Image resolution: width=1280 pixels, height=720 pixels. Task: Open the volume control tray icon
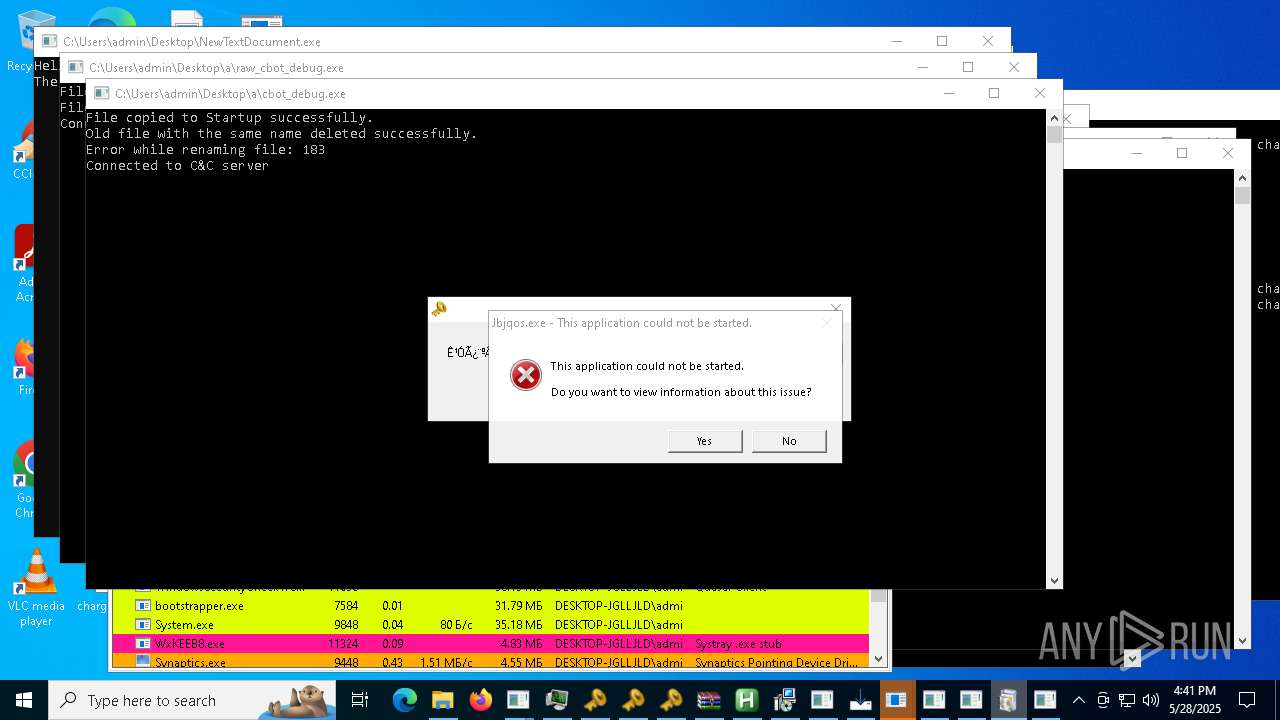[1151, 700]
